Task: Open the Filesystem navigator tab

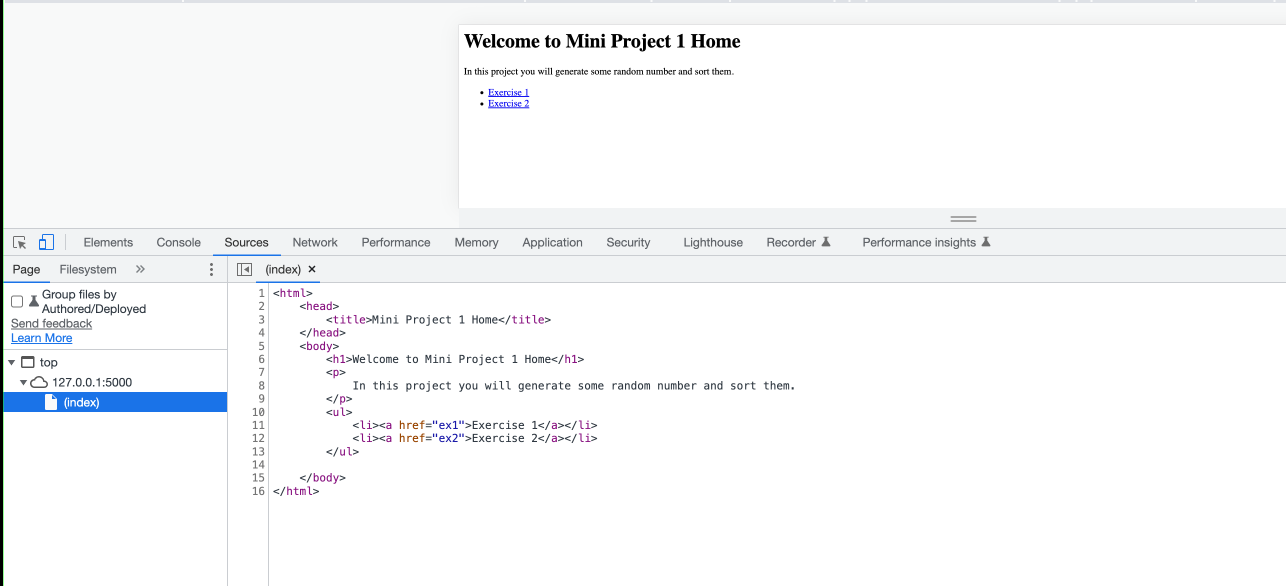Action: point(88,269)
